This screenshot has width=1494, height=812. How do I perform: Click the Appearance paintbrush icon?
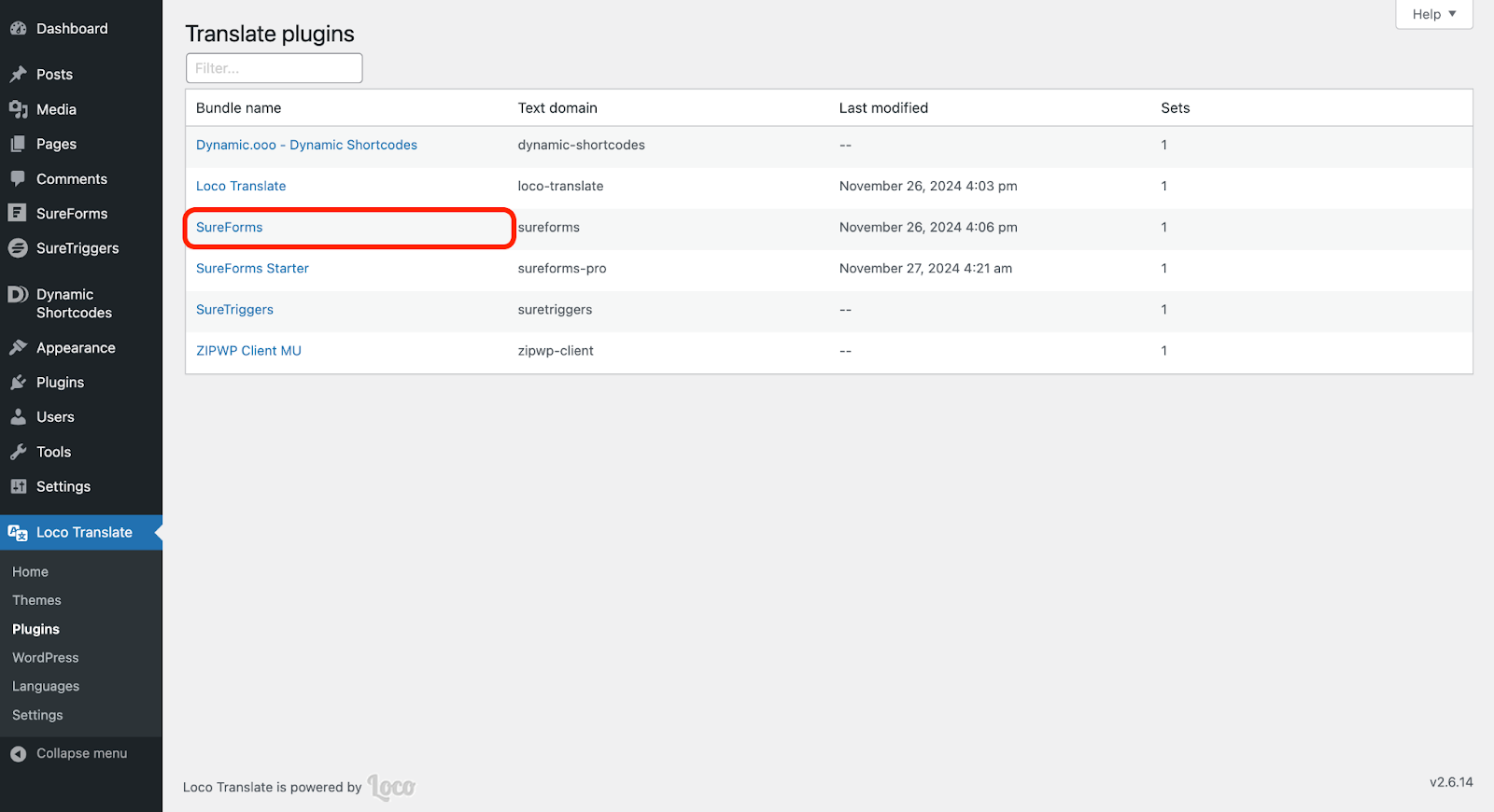tap(18, 347)
